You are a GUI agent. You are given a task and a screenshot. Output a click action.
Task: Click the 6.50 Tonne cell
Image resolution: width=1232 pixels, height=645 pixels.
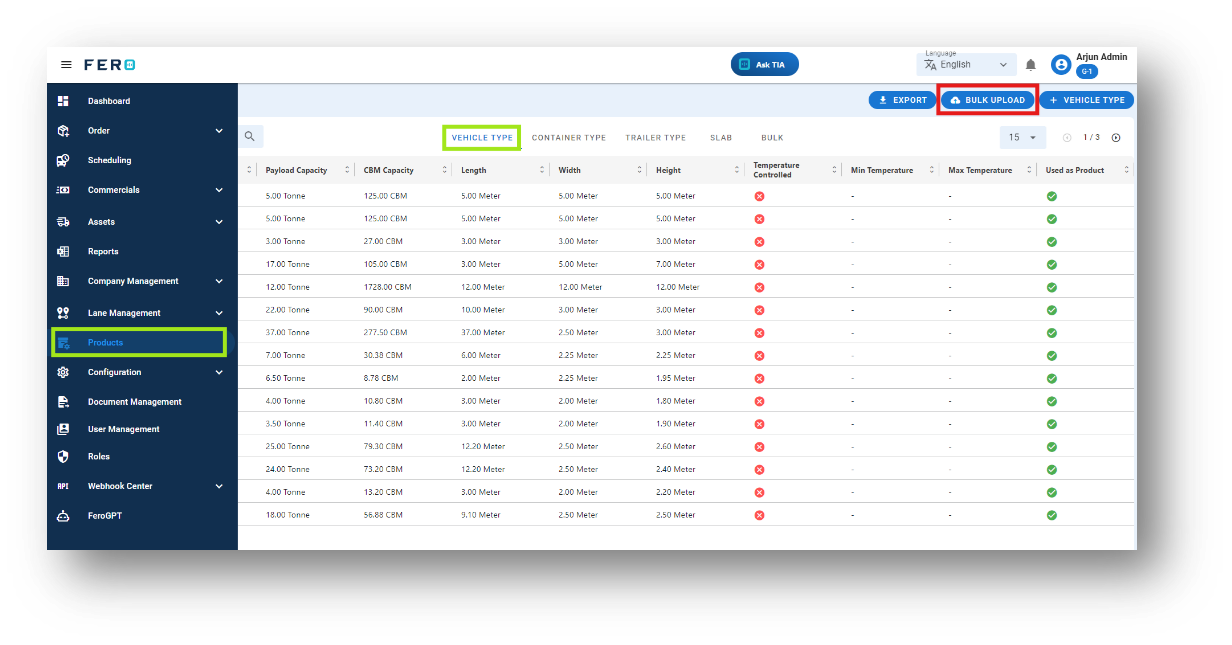point(286,378)
